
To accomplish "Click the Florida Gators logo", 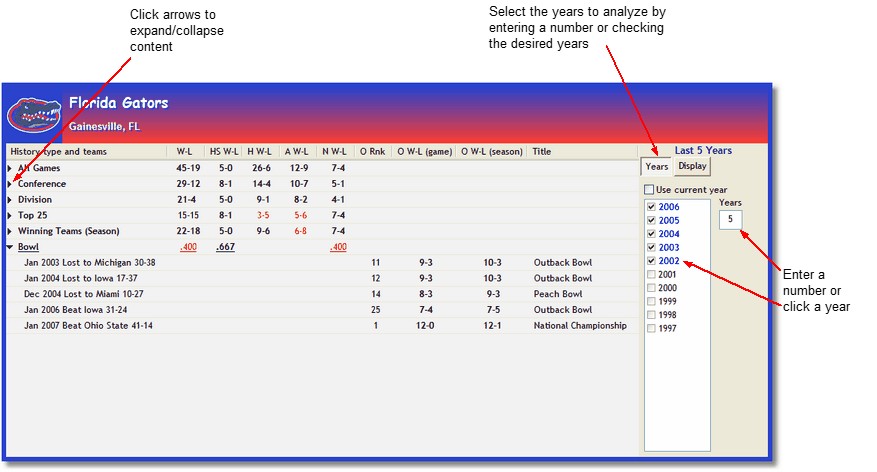I will click(x=34, y=116).
